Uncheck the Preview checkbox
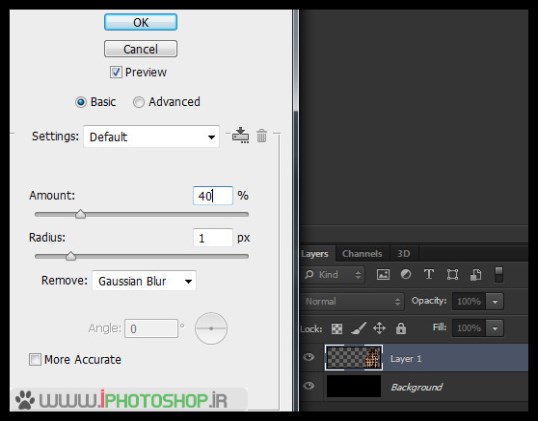This screenshot has width=538, height=421. [116, 72]
